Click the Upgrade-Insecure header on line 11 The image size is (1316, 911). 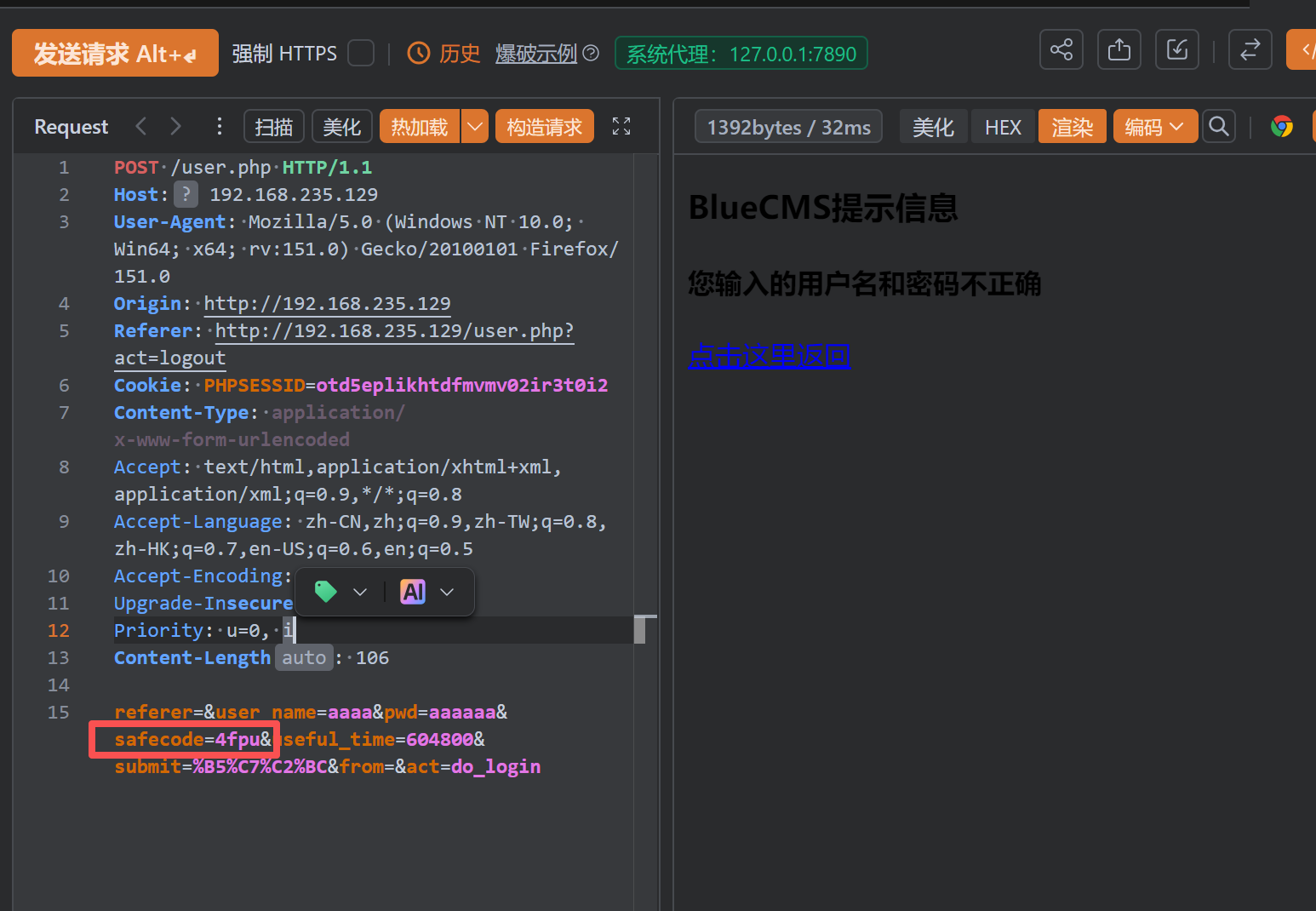[x=203, y=603]
